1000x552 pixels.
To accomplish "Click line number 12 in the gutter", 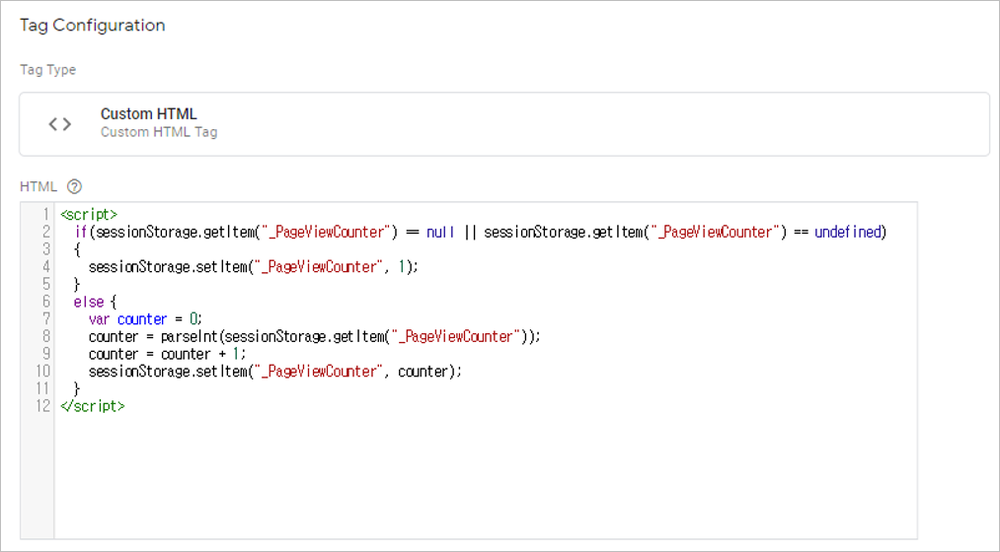I will point(43,406).
